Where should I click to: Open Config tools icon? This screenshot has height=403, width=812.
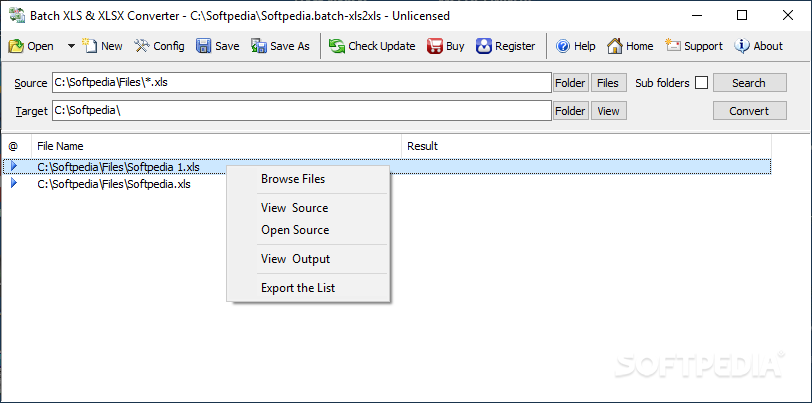(x=141, y=46)
